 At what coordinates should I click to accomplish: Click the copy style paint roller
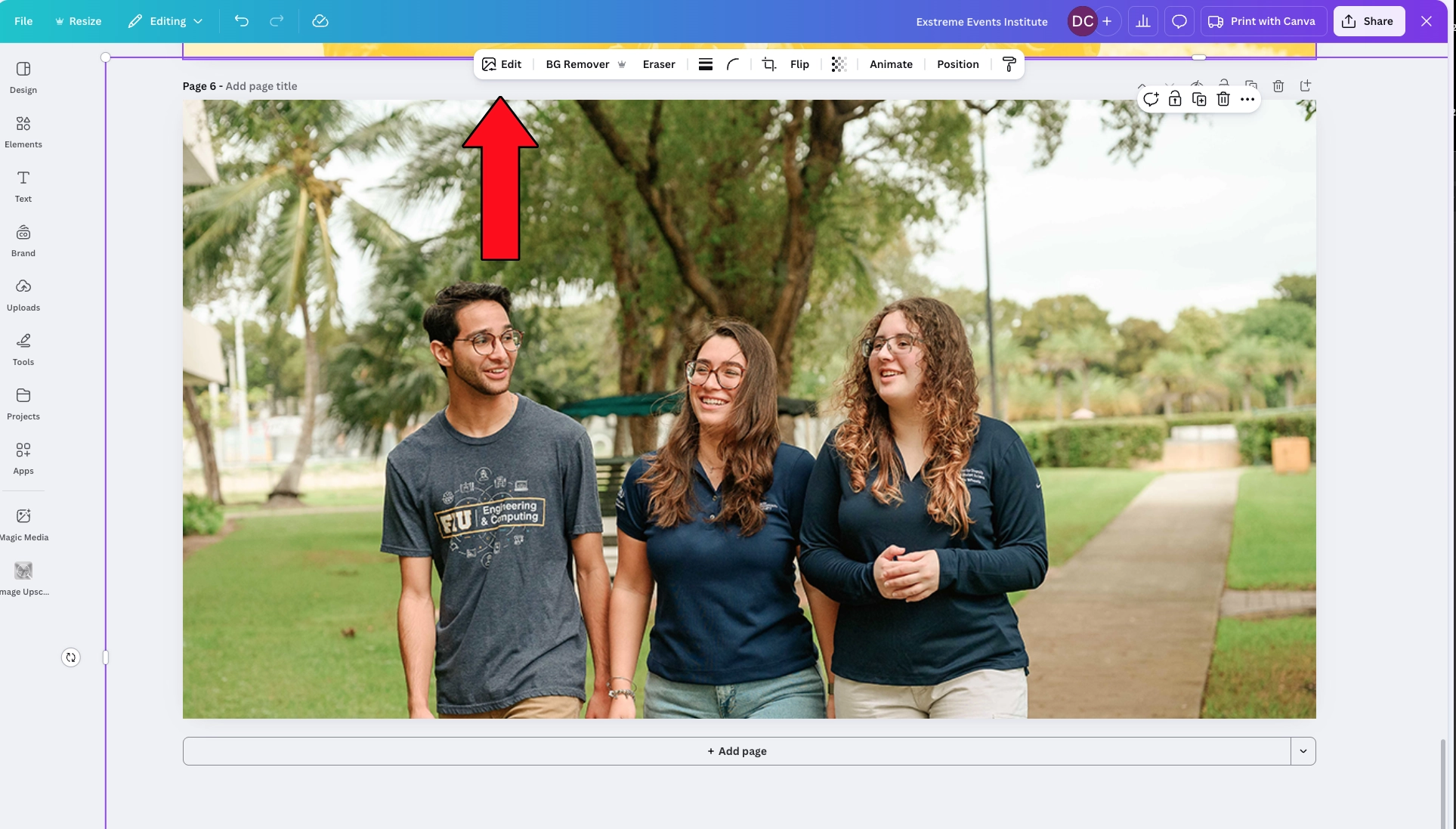coord(1009,64)
